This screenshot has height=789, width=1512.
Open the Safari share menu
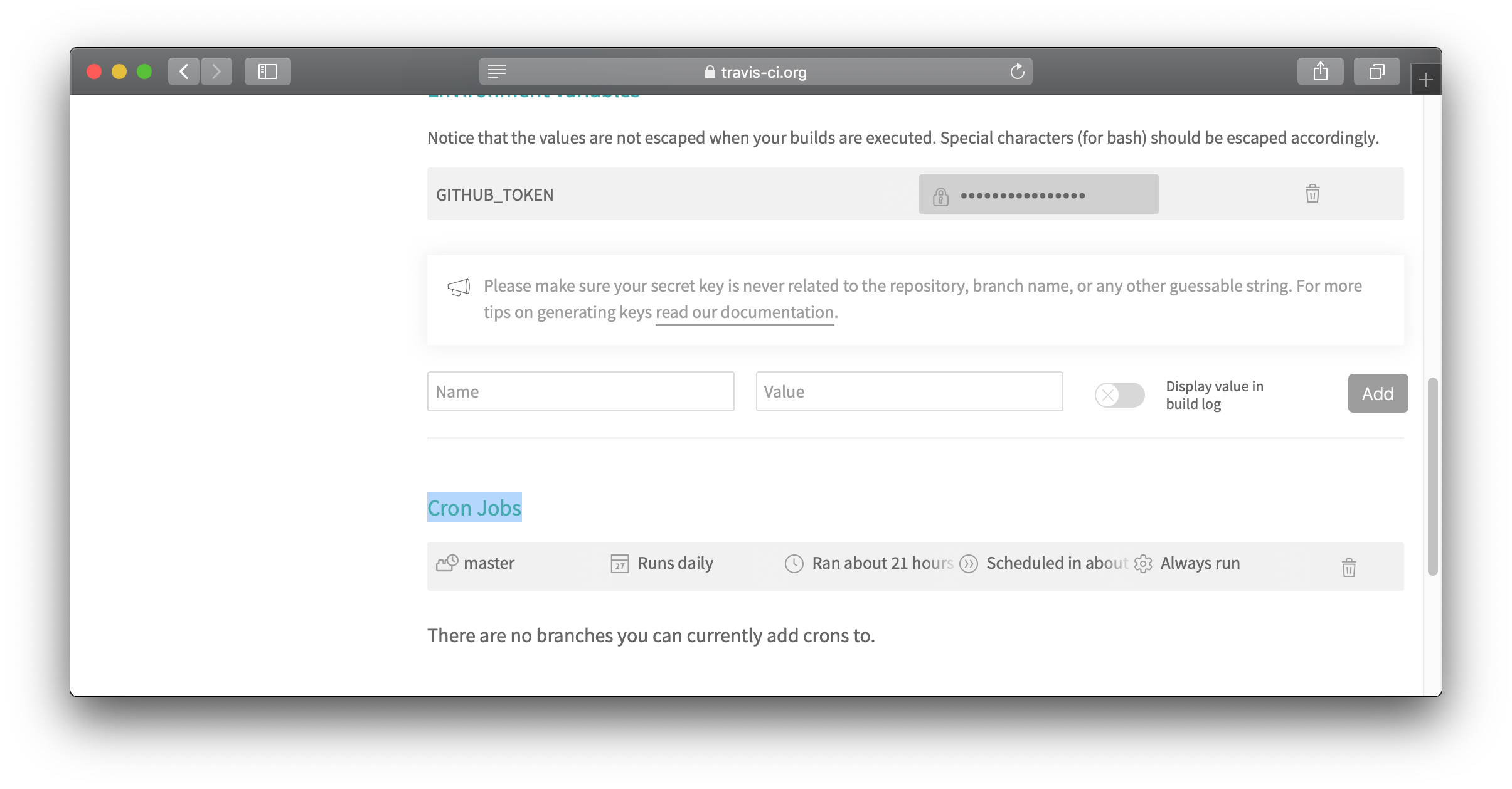click(1320, 71)
